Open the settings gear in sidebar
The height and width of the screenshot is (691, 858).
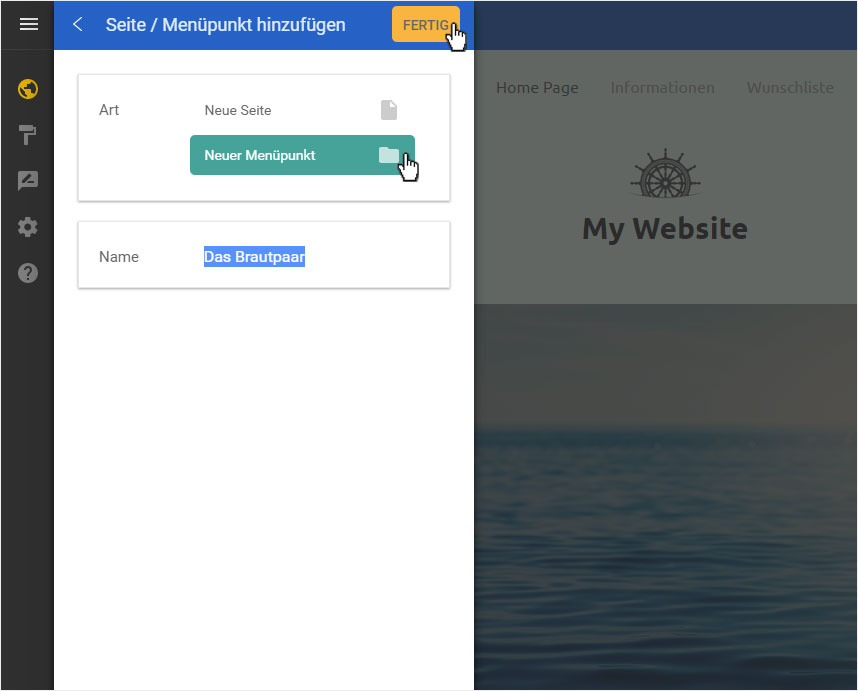coord(28,227)
